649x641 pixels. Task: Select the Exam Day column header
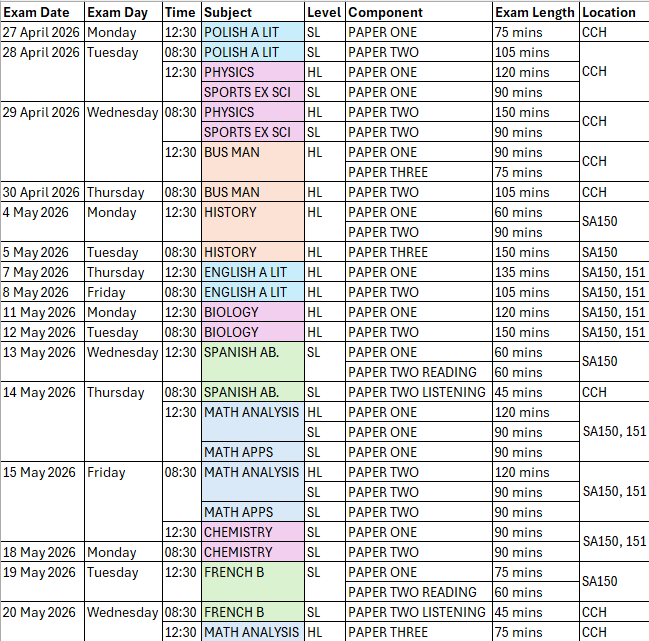pyautogui.click(x=122, y=12)
